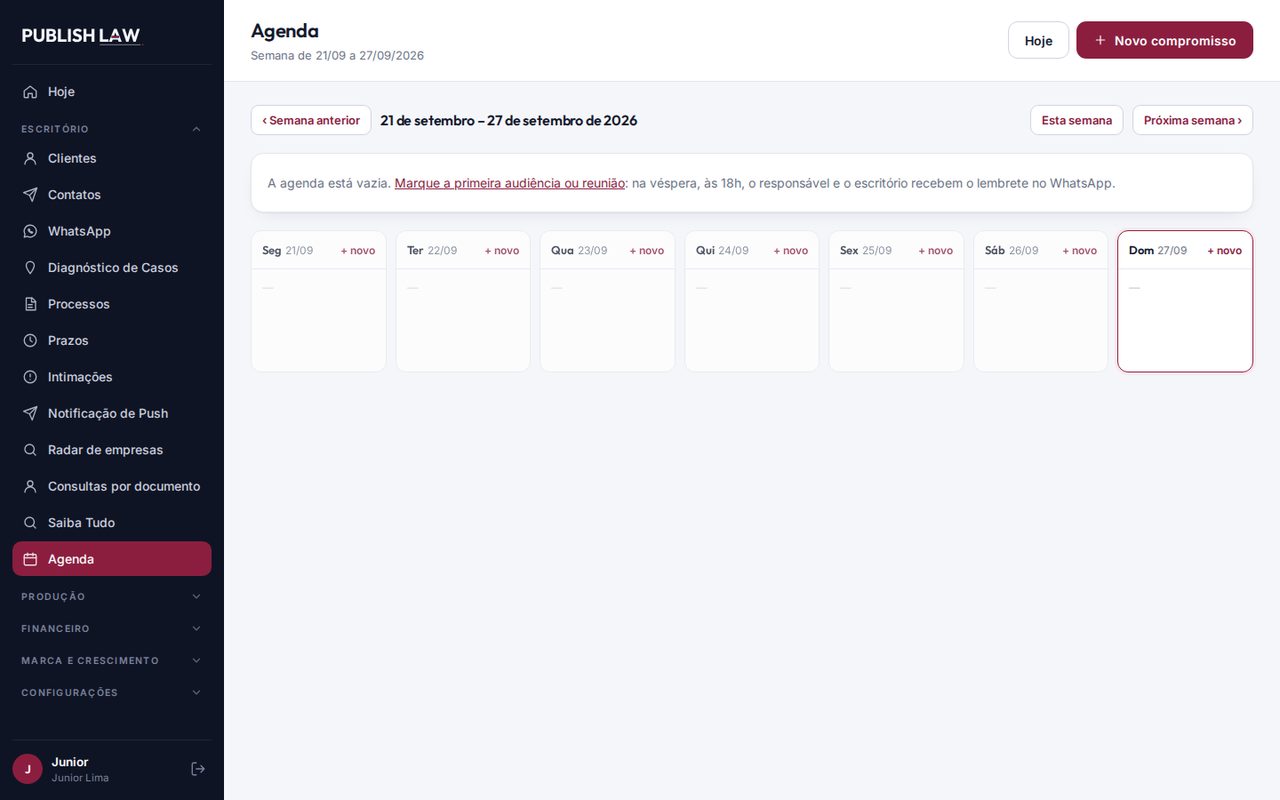Image resolution: width=1280 pixels, height=800 pixels.
Task: Click the Junior user avatar
Action: pyautogui.click(x=27, y=769)
